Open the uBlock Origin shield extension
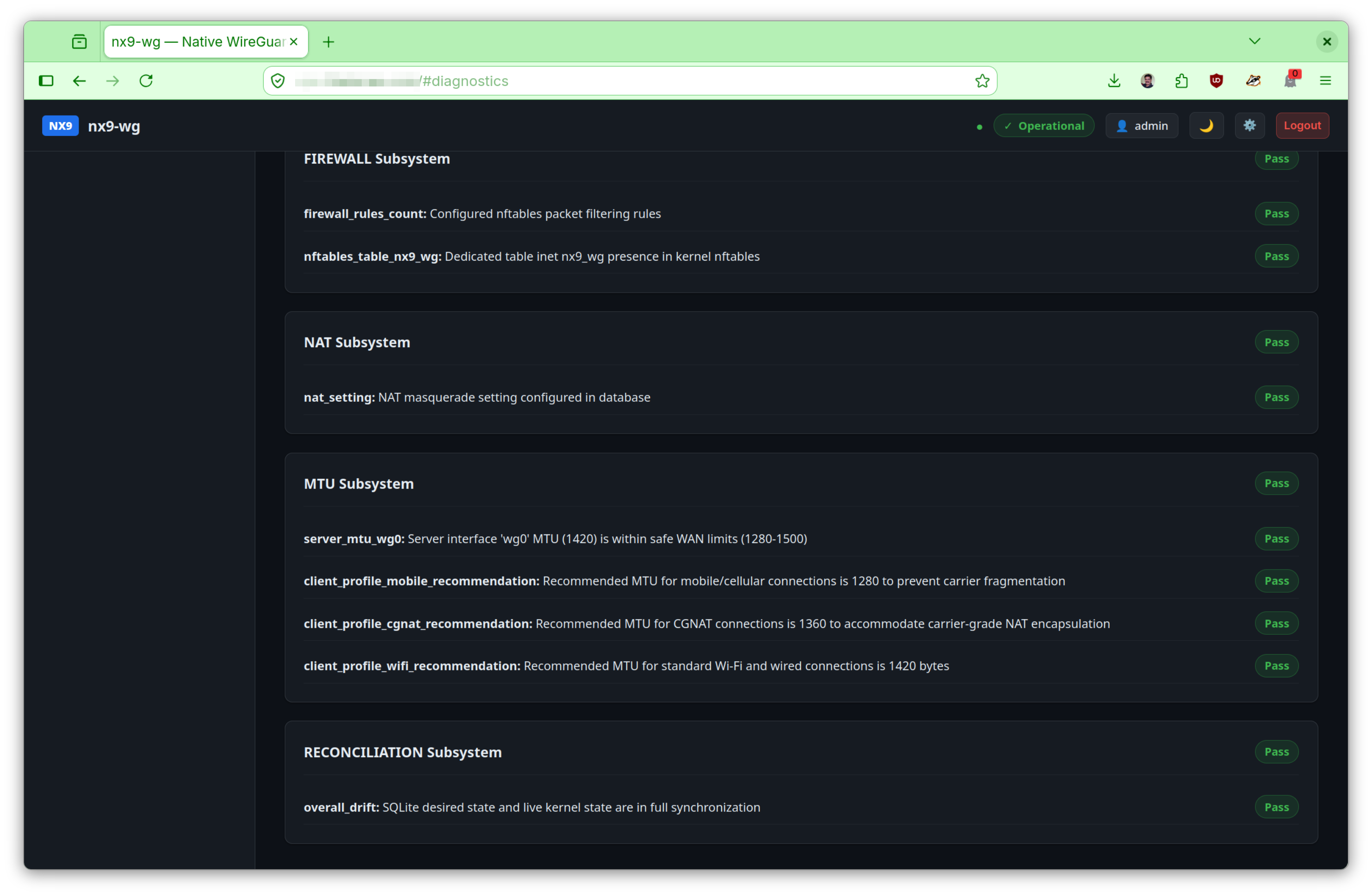Viewport: 1372px width, 896px height. [x=1216, y=80]
